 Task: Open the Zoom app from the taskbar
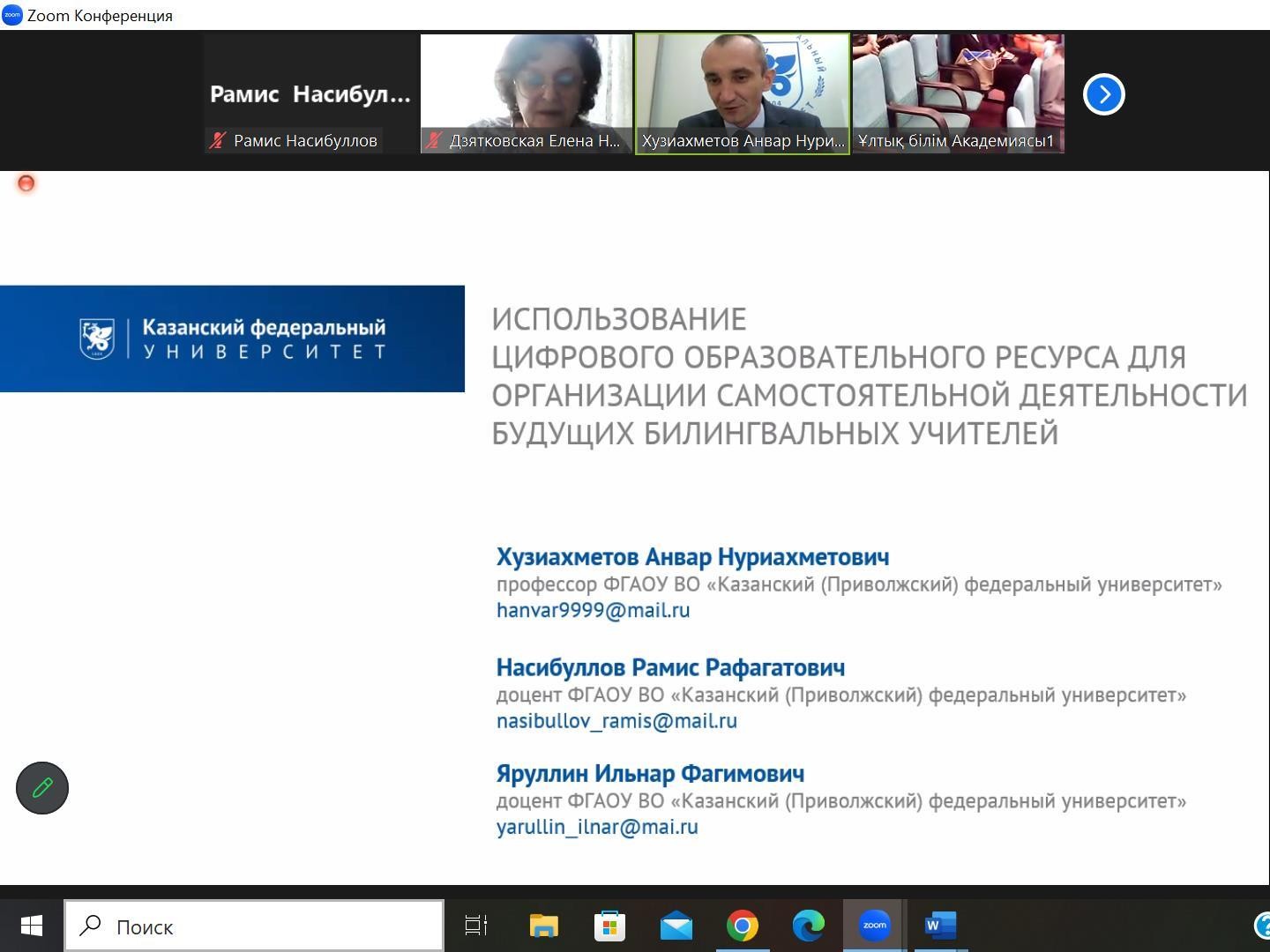point(873,926)
